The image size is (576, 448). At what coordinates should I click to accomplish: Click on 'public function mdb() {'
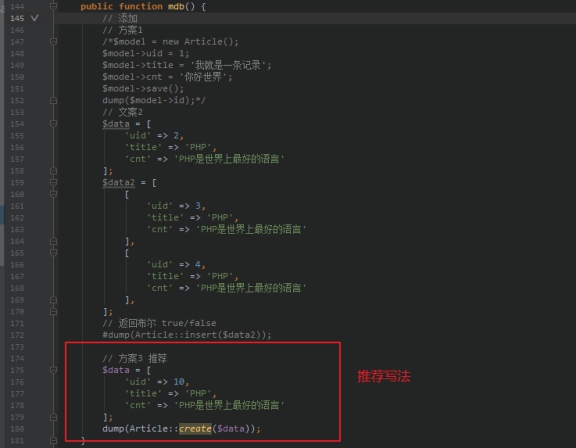tap(143, 7)
